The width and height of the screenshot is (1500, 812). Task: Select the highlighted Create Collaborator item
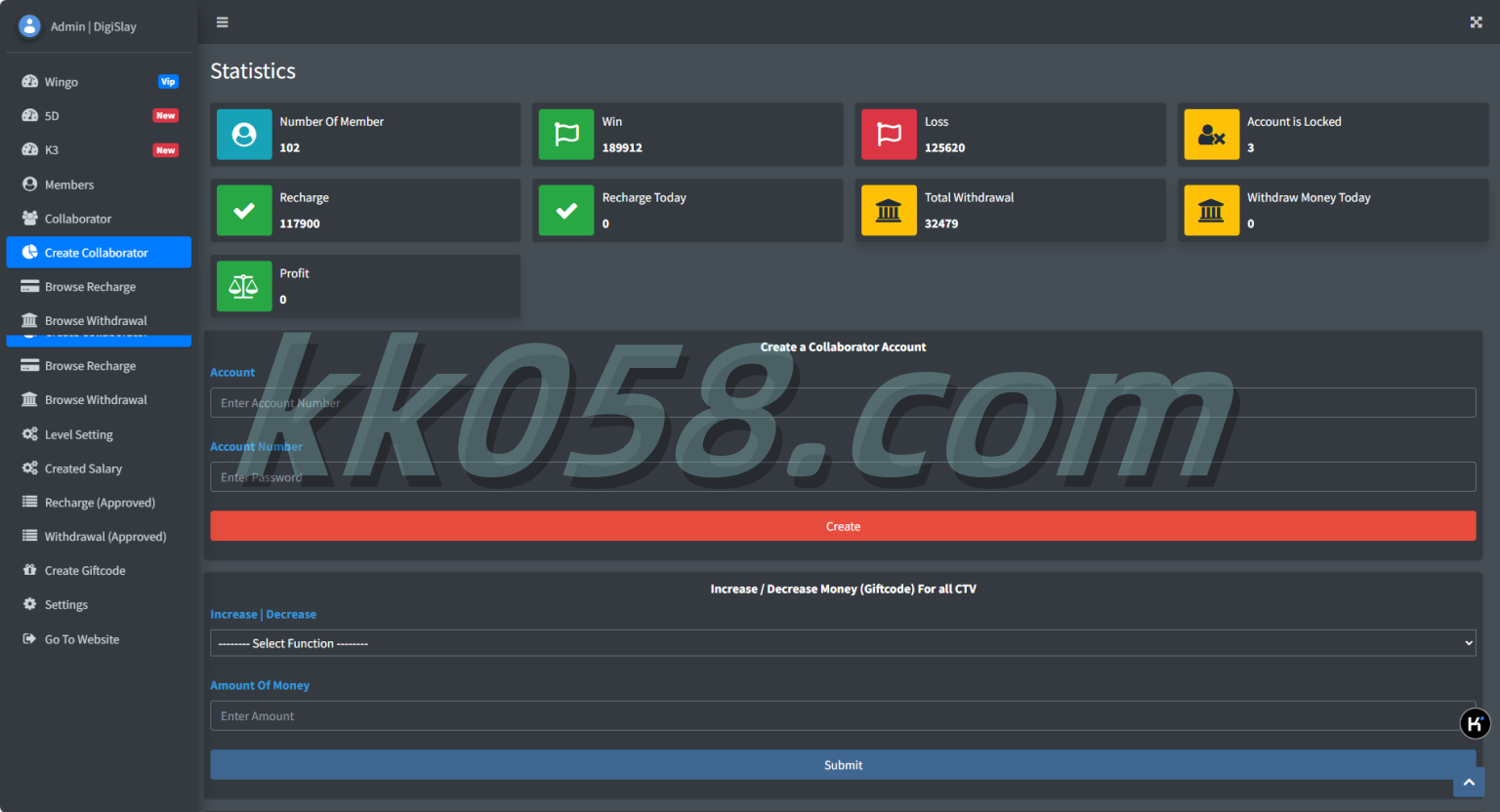point(99,252)
